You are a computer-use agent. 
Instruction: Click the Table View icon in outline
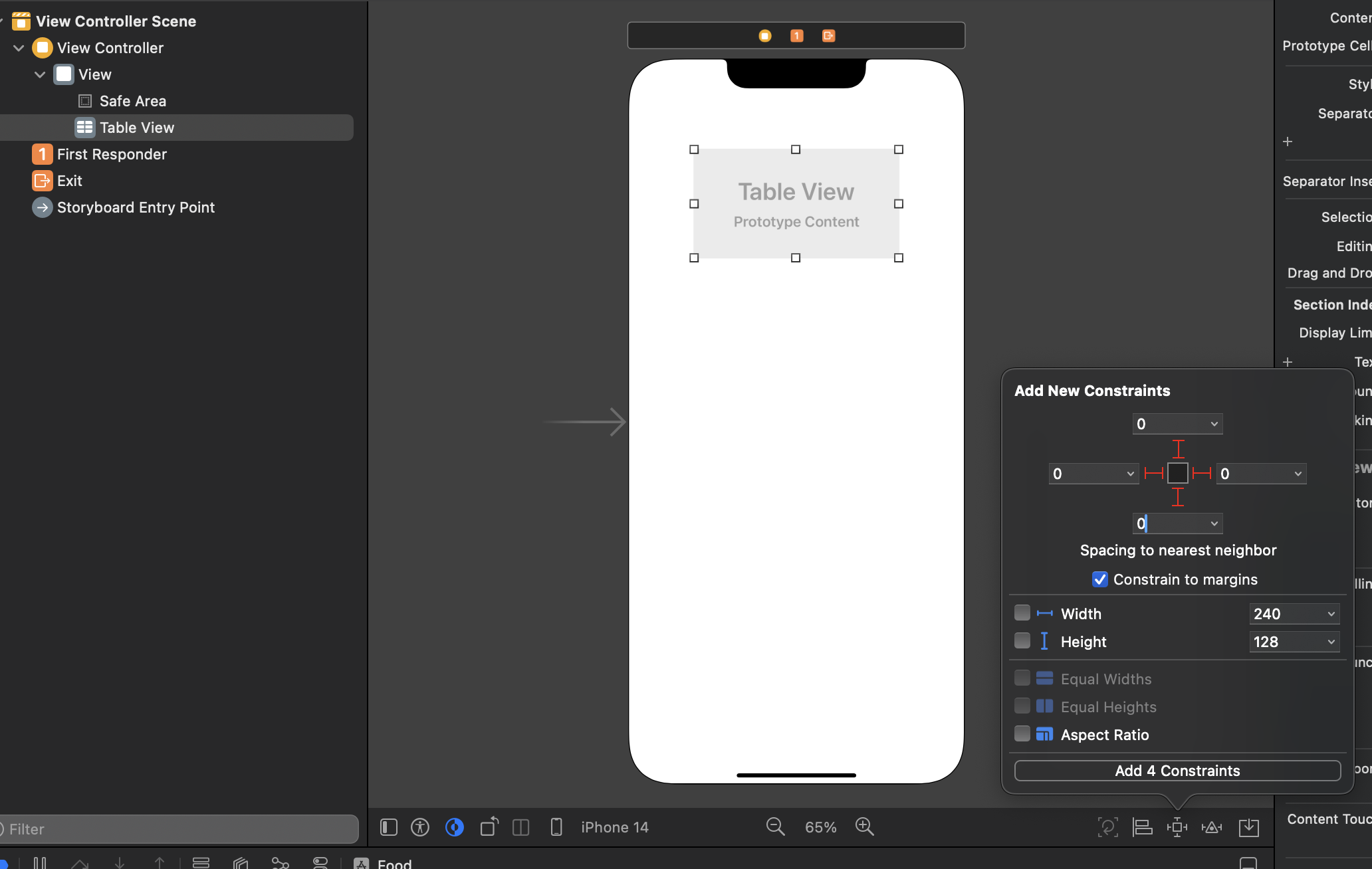pyautogui.click(x=84, y=128)
